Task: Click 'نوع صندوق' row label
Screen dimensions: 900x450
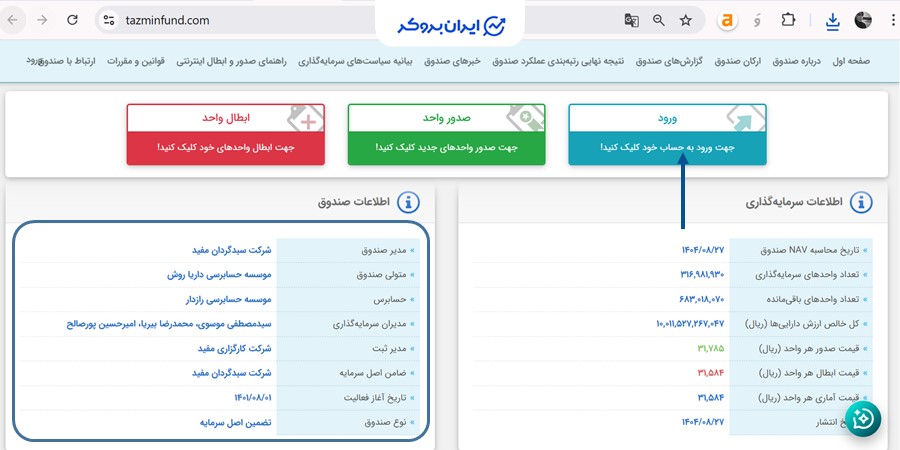Action: coord(385,422)
